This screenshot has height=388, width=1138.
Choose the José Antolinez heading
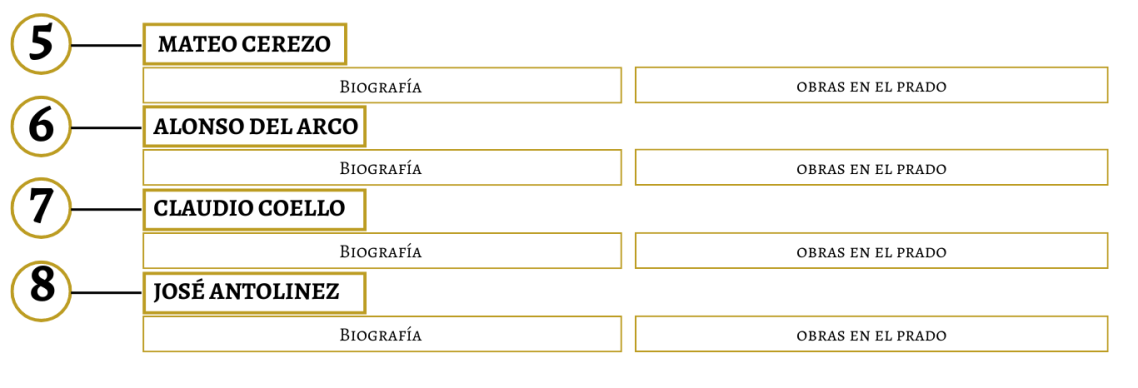[255, 292]
